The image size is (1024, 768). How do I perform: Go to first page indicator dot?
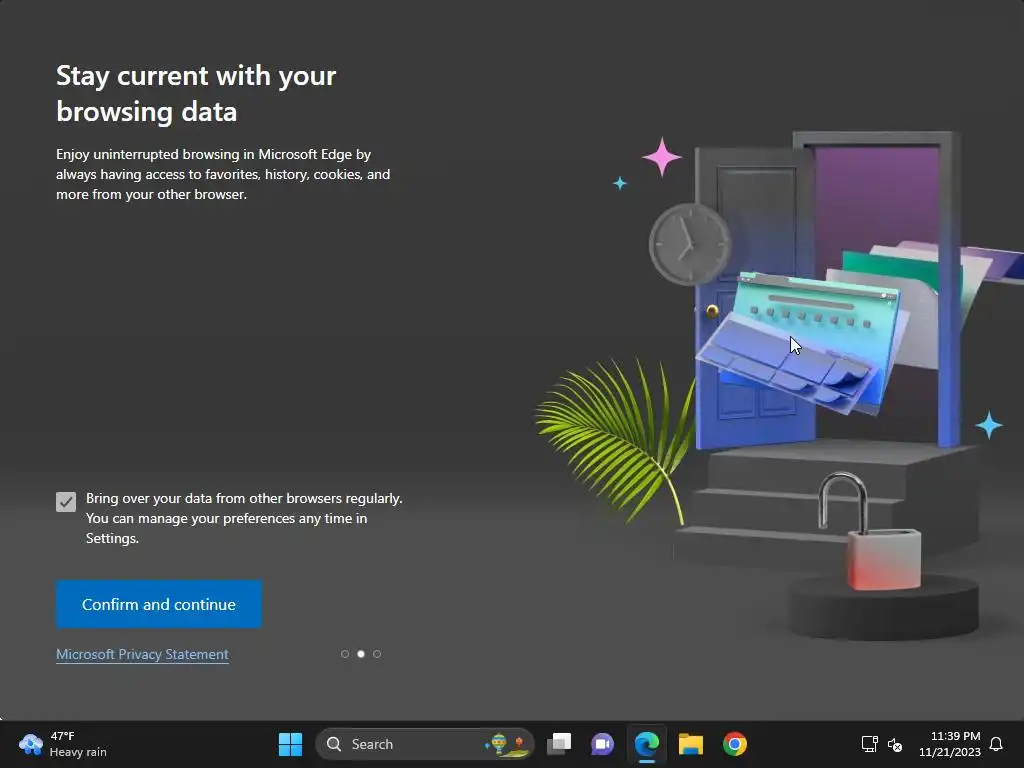pos(345,654)
